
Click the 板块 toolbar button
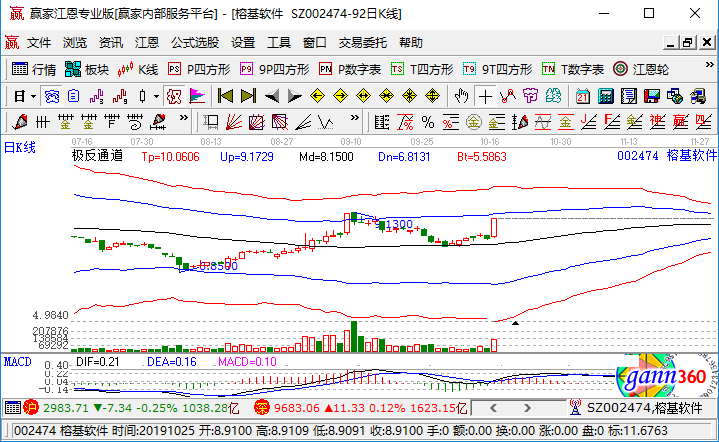87,69
